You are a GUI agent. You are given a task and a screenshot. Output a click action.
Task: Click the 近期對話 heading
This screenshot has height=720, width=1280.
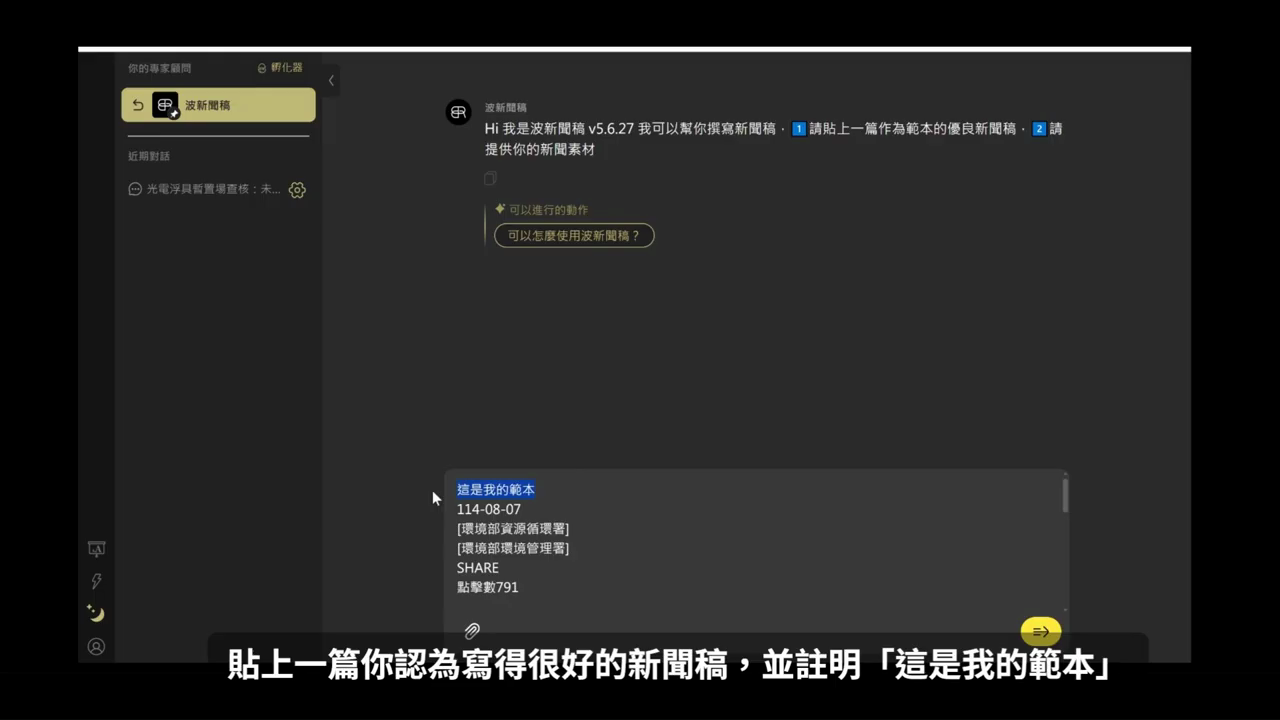148,156
